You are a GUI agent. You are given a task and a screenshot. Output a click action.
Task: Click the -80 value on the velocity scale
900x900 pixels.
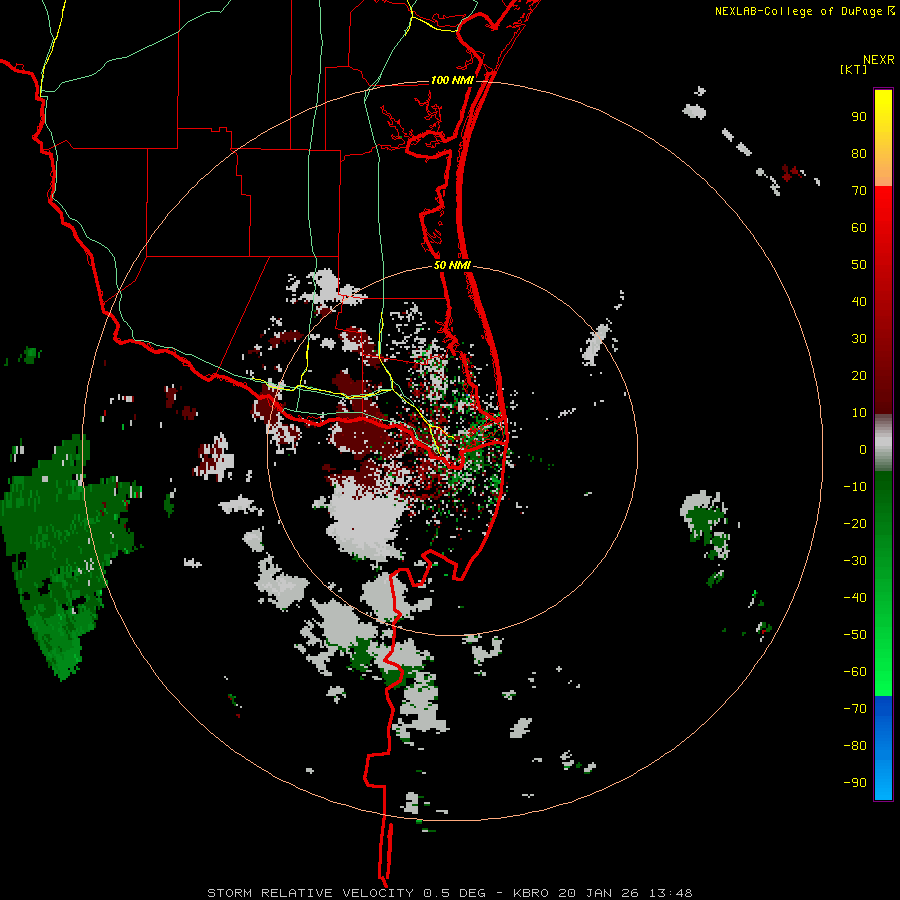click(x=855, y=746)
